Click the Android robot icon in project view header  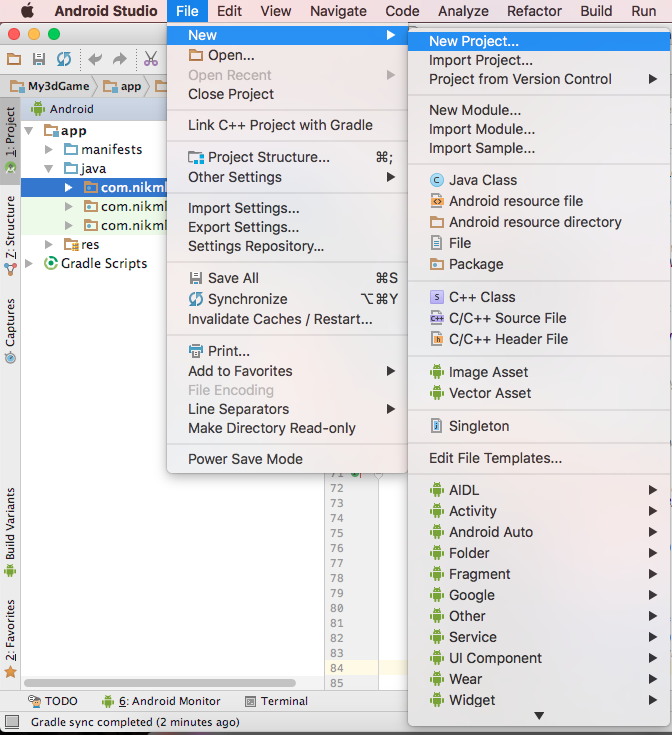pyautogui.click(x=37, y=109)
